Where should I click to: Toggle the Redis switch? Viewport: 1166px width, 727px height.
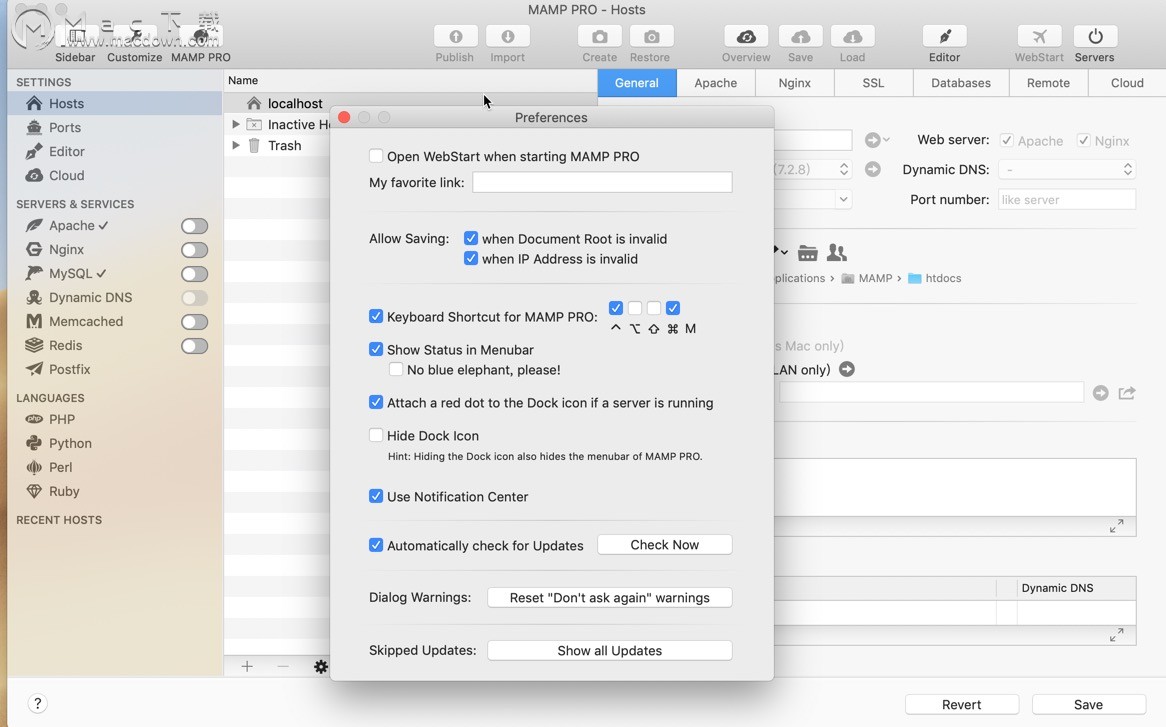pyautogui.click(x=194, y=346)
